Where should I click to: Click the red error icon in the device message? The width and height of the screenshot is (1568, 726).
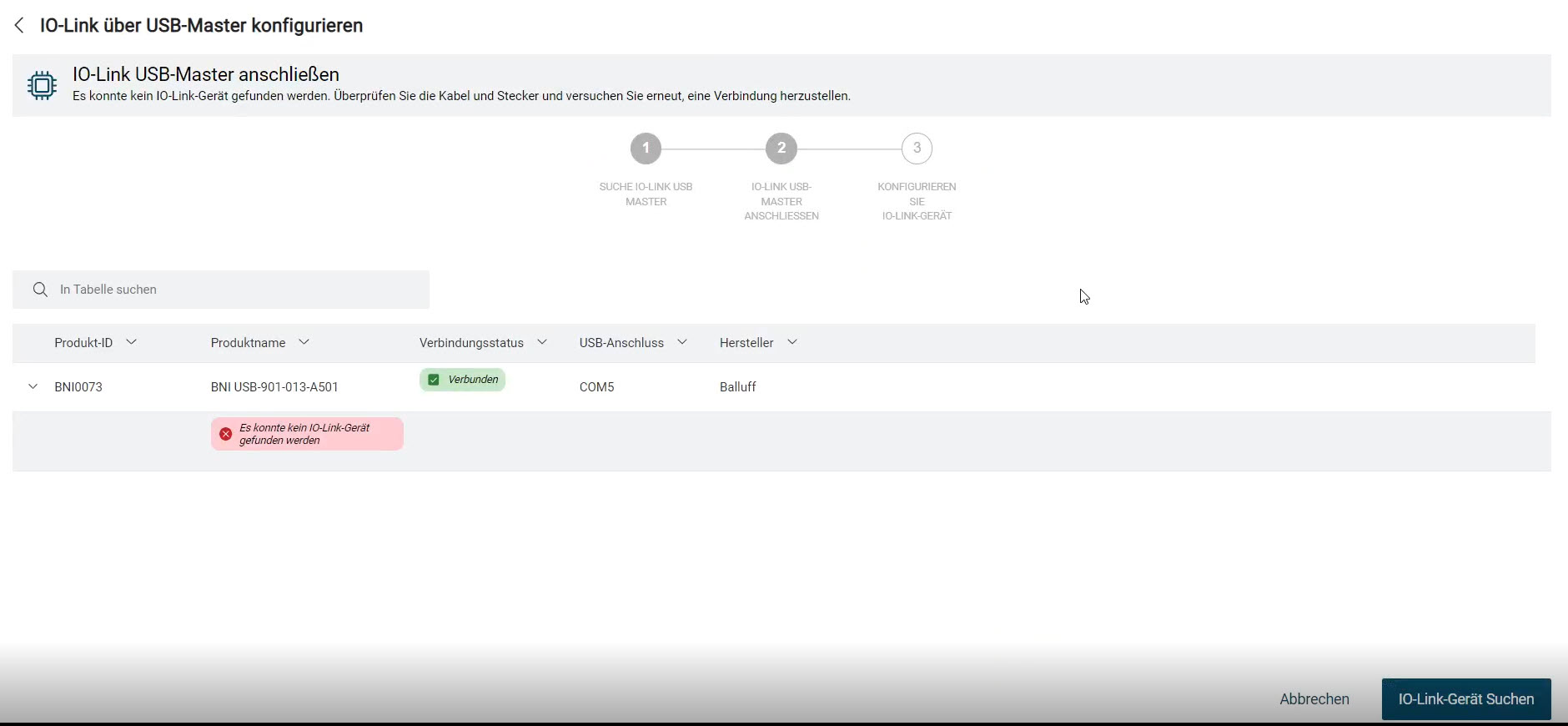click(225, 434)
